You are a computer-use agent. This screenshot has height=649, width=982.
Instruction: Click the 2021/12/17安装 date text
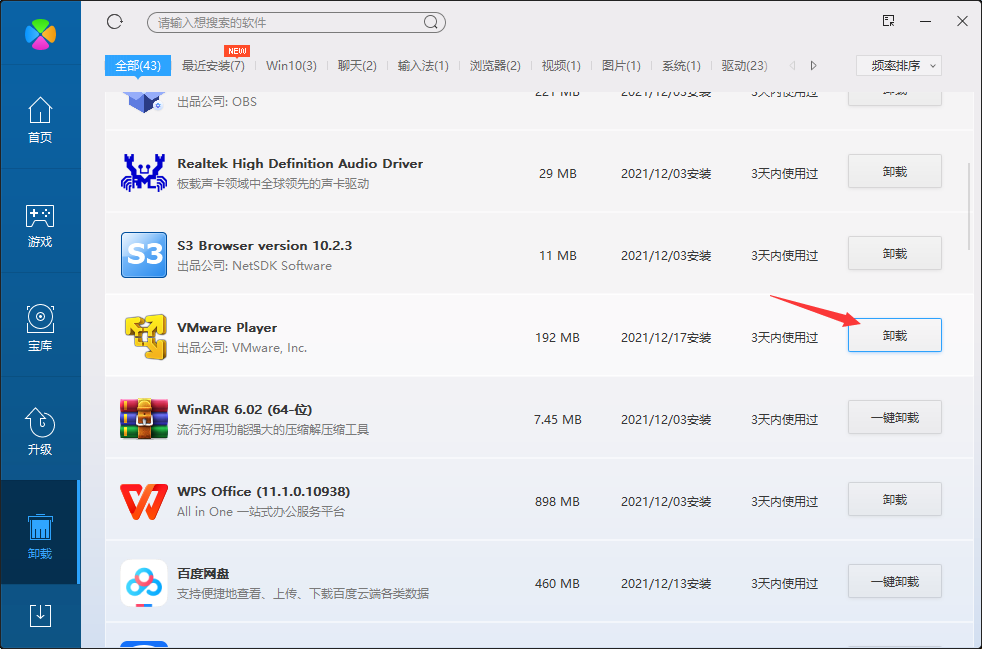(x=666, y=338)
